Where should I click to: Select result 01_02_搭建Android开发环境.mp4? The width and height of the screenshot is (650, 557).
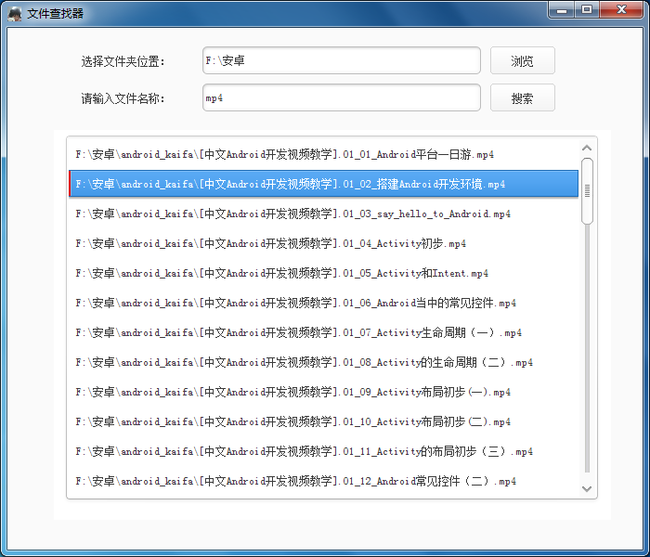323,184
